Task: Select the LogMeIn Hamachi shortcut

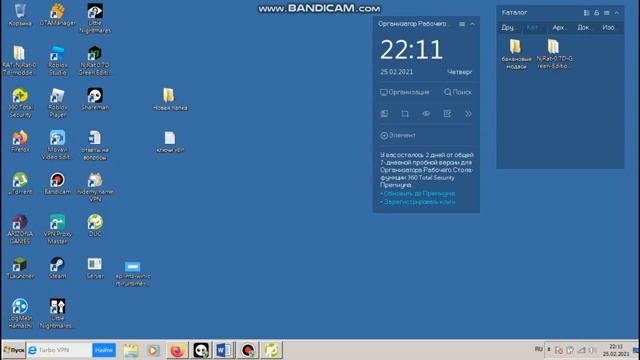Action: [x=20, y=313]
